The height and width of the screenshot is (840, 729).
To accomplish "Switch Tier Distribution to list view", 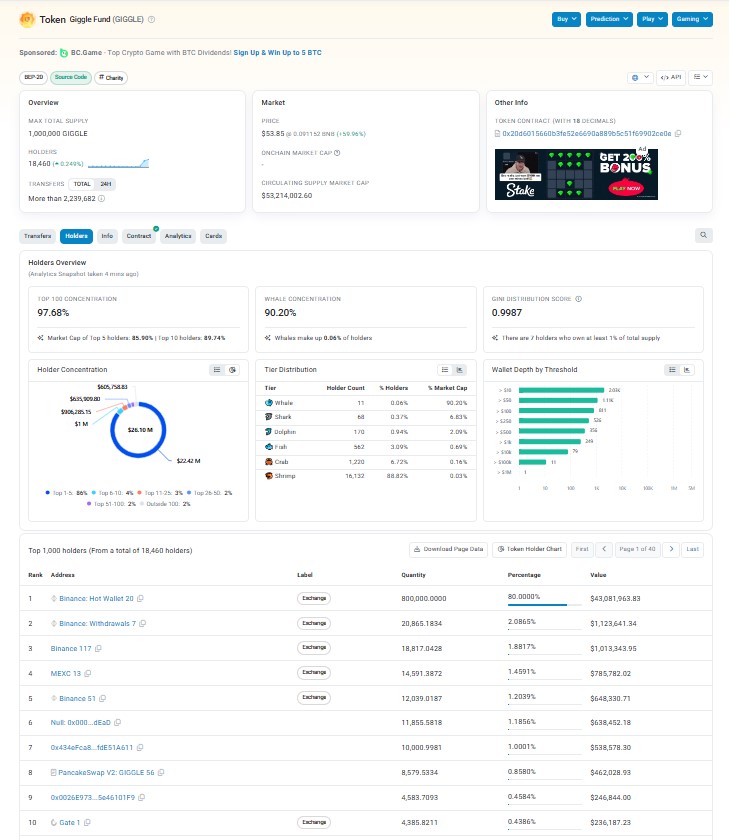I will coord(445,370).
